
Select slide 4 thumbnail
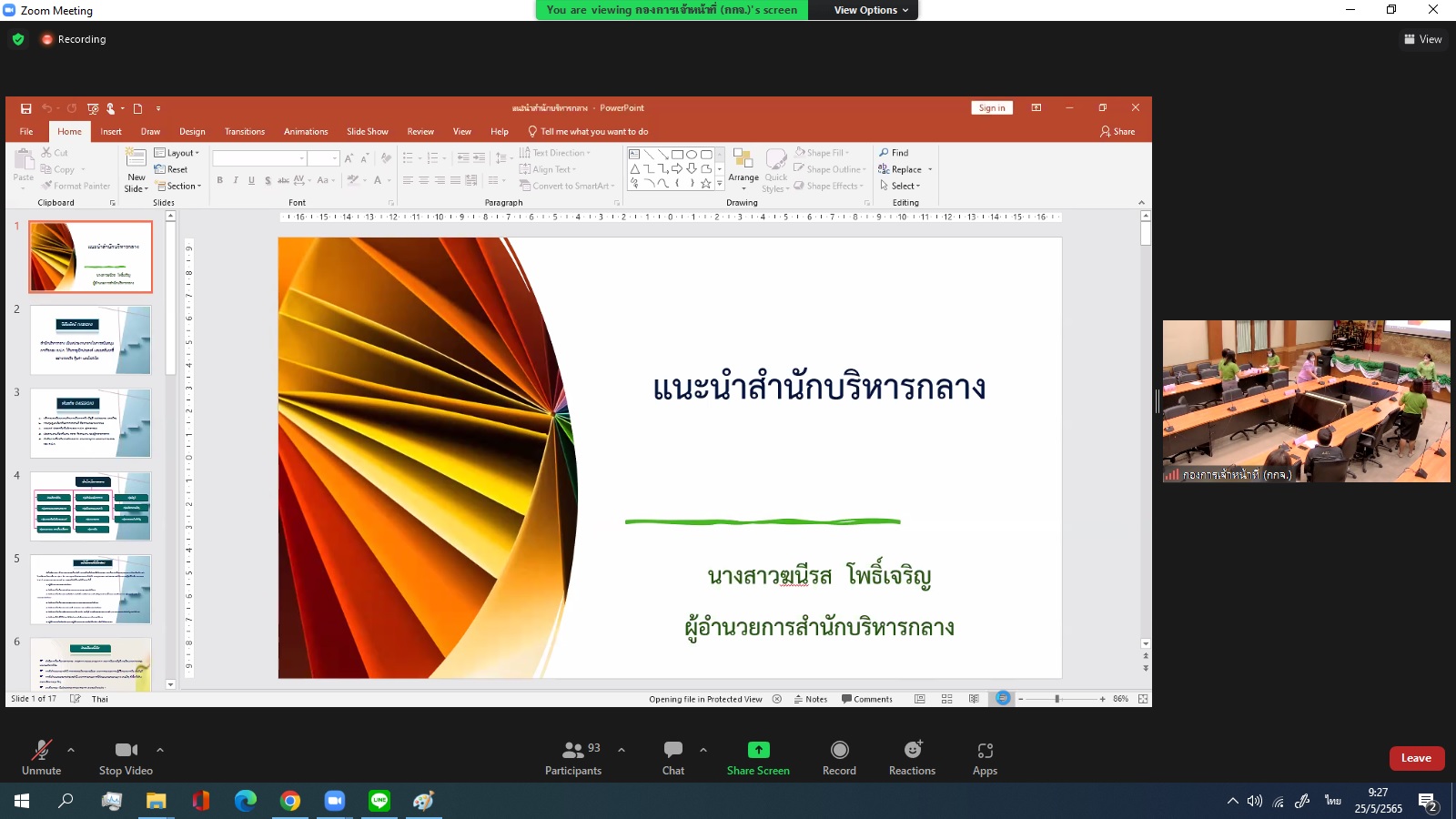coord(91,506)
